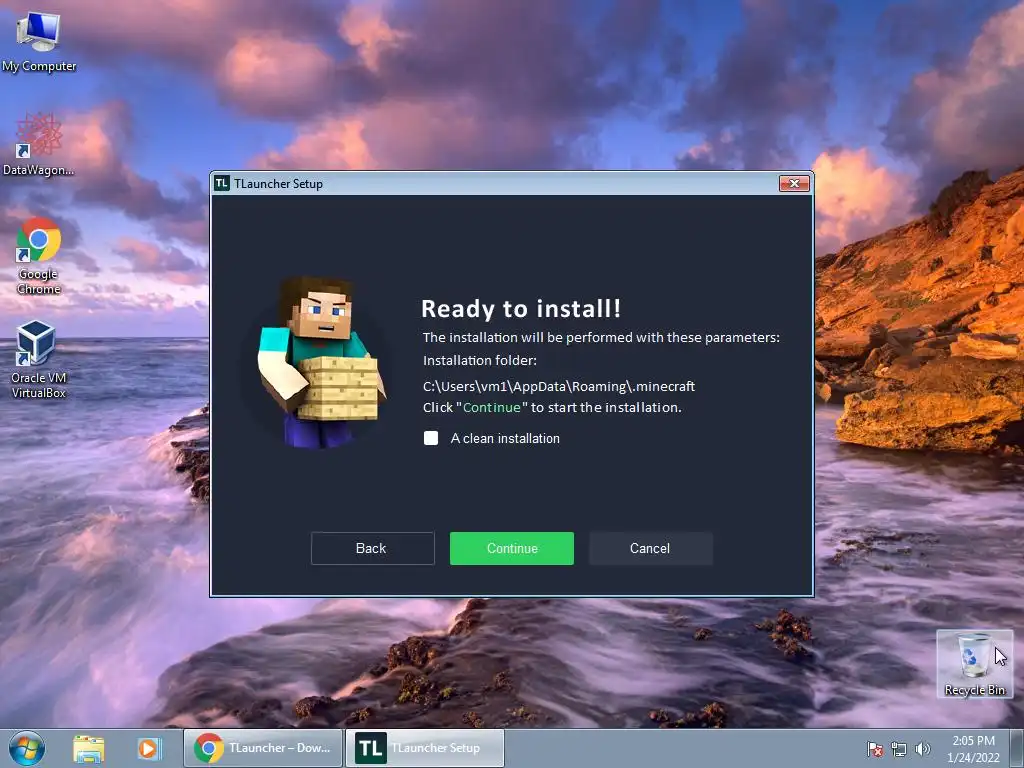The height and width of the screenshot is (768, 1024).
Task: Click the green Continue button
Action: coord(511,548)
